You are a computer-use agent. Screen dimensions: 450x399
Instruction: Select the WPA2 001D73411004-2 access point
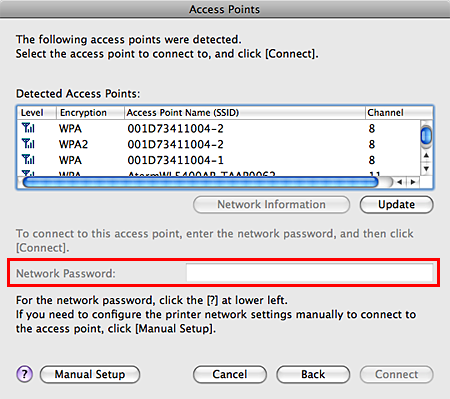(219, 144)
